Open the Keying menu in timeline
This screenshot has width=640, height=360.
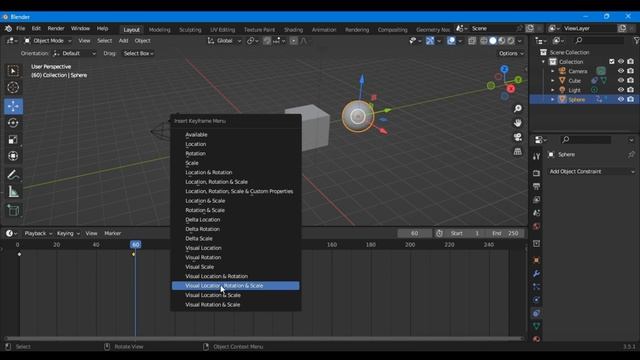[x=68, y=233]
